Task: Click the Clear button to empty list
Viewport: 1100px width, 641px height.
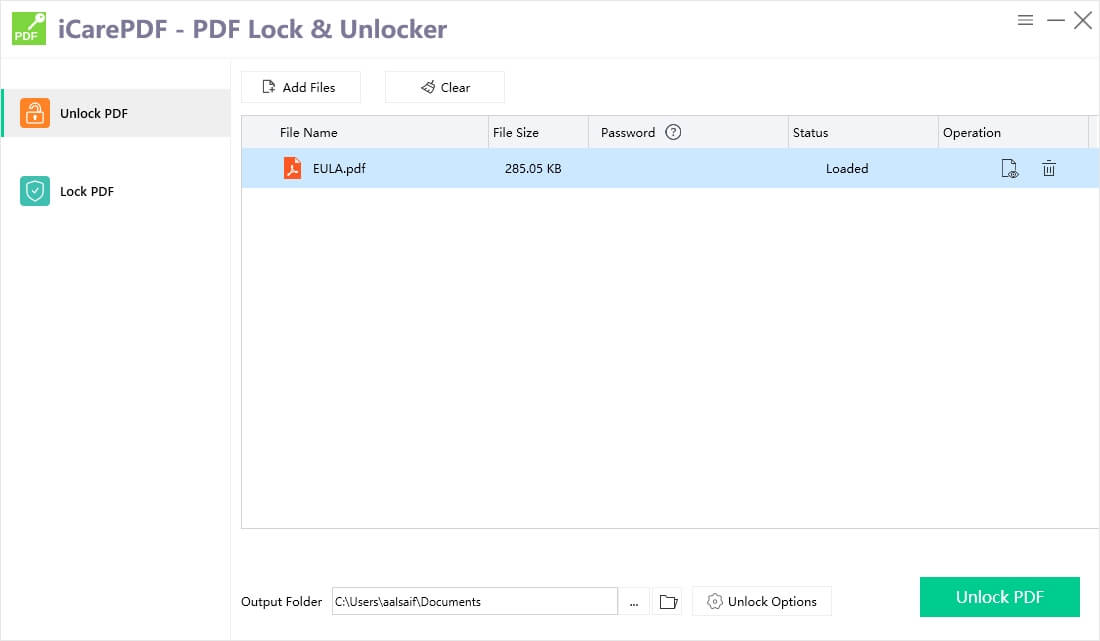Action: pos(444,87)
